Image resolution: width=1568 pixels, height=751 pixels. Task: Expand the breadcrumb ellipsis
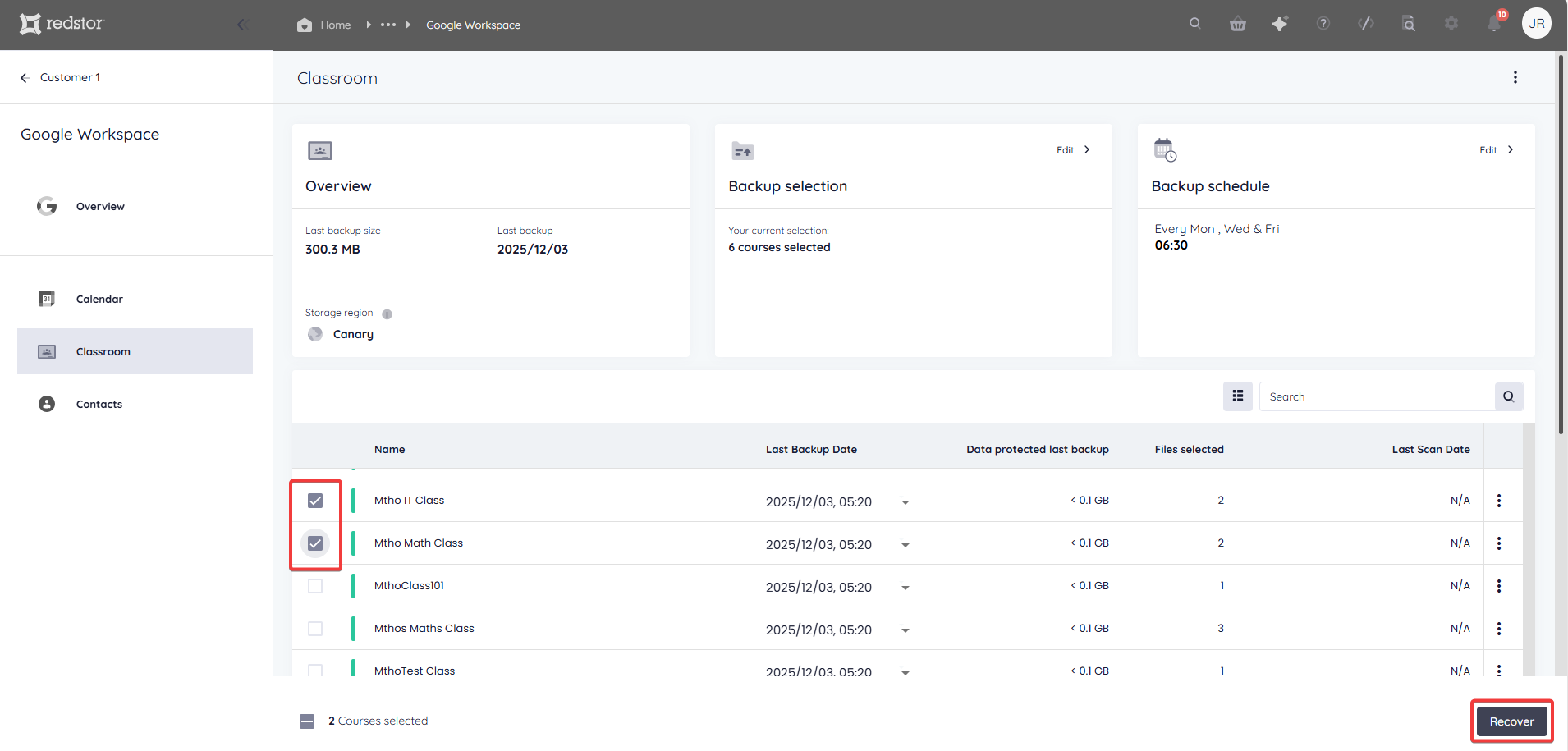point(388,25)
